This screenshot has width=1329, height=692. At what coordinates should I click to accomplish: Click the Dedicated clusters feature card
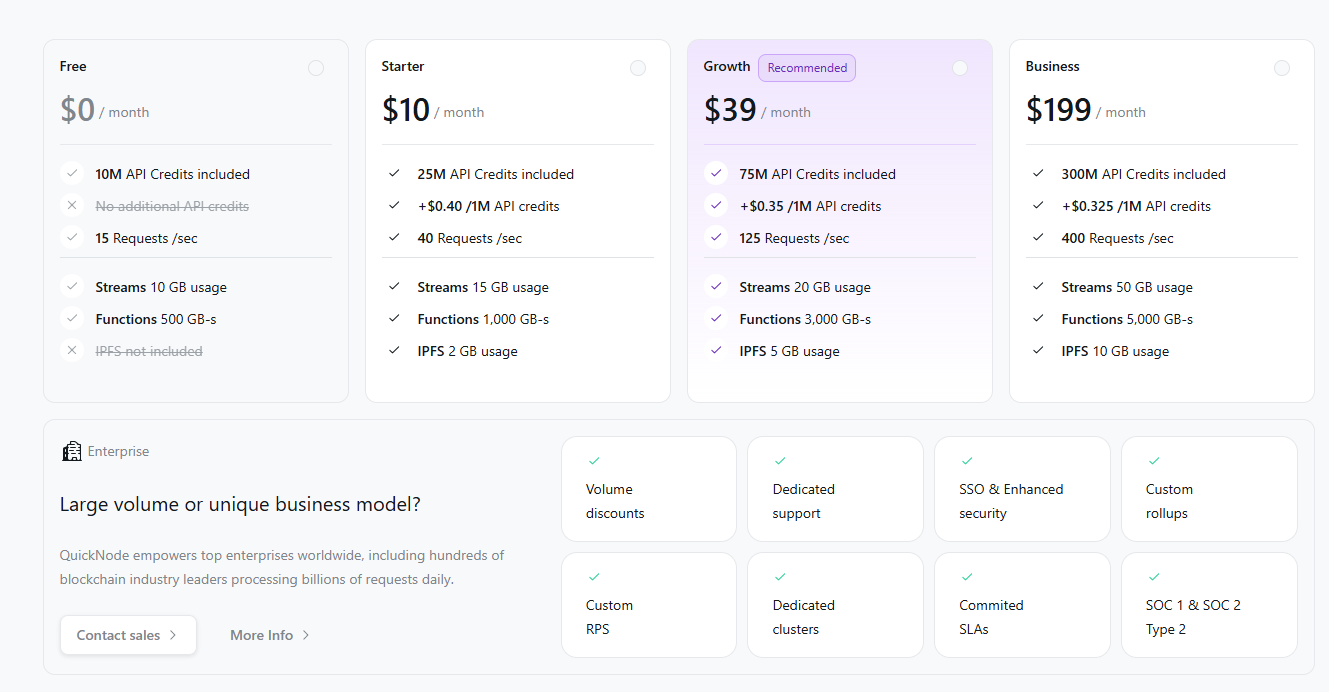pyautogui.click(x=835, y=605)
